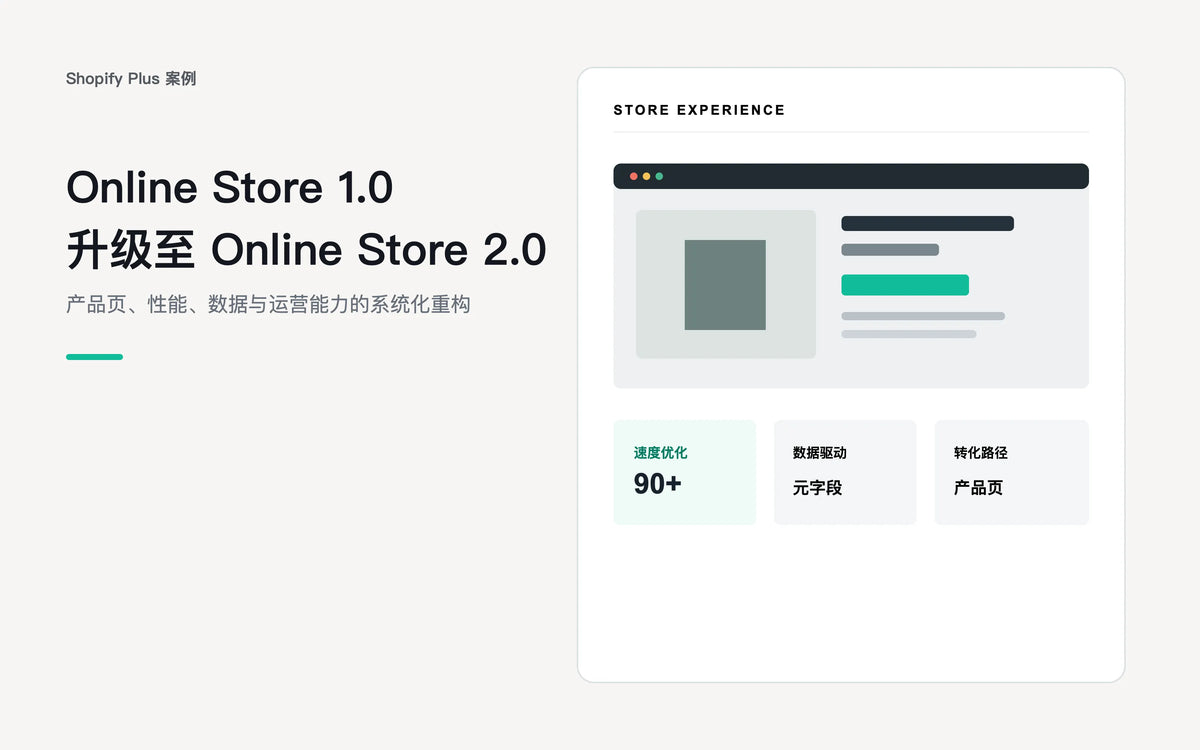Click the 'Shopify Plus 案例' label
Viewport: 1200px width, 750px height.
pos(131,78)
